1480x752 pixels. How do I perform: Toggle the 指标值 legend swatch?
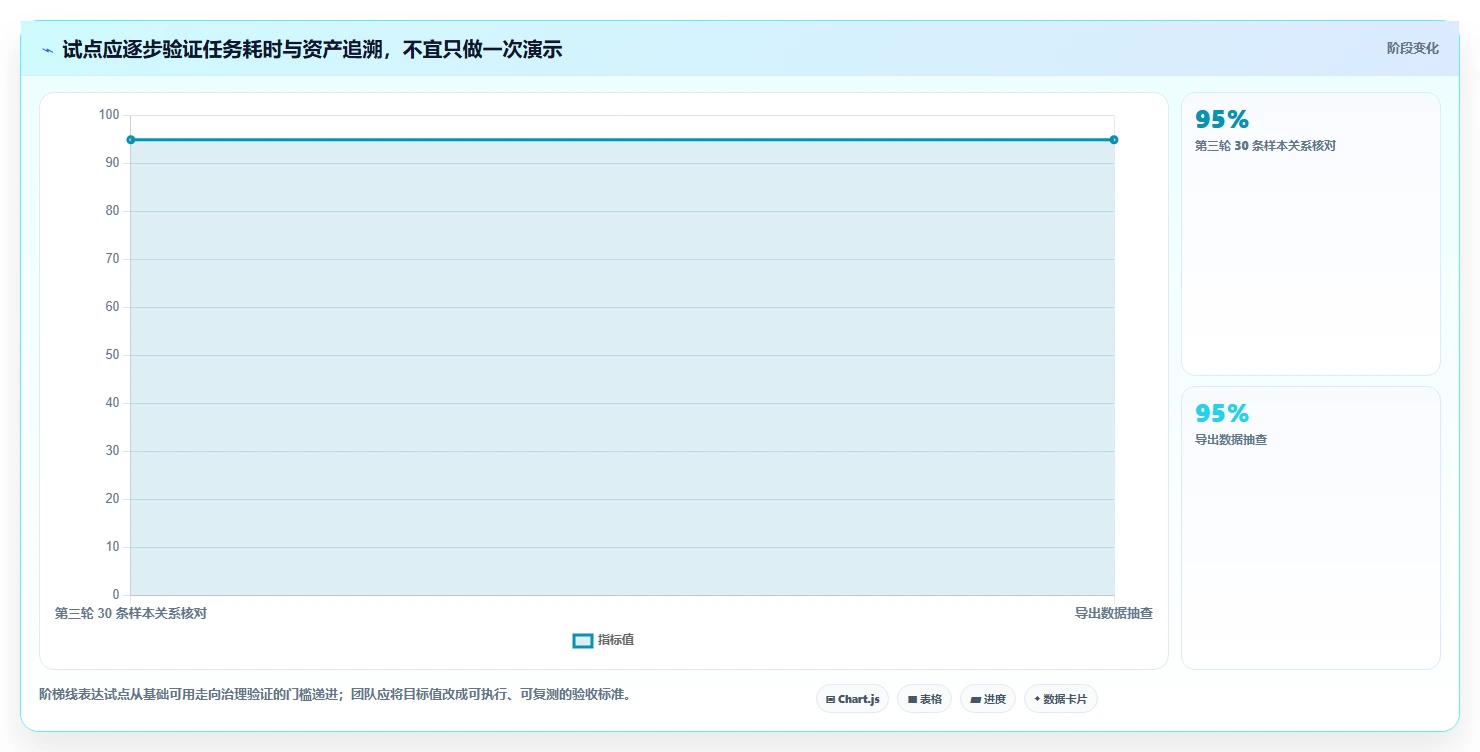[x=583, y=640]
